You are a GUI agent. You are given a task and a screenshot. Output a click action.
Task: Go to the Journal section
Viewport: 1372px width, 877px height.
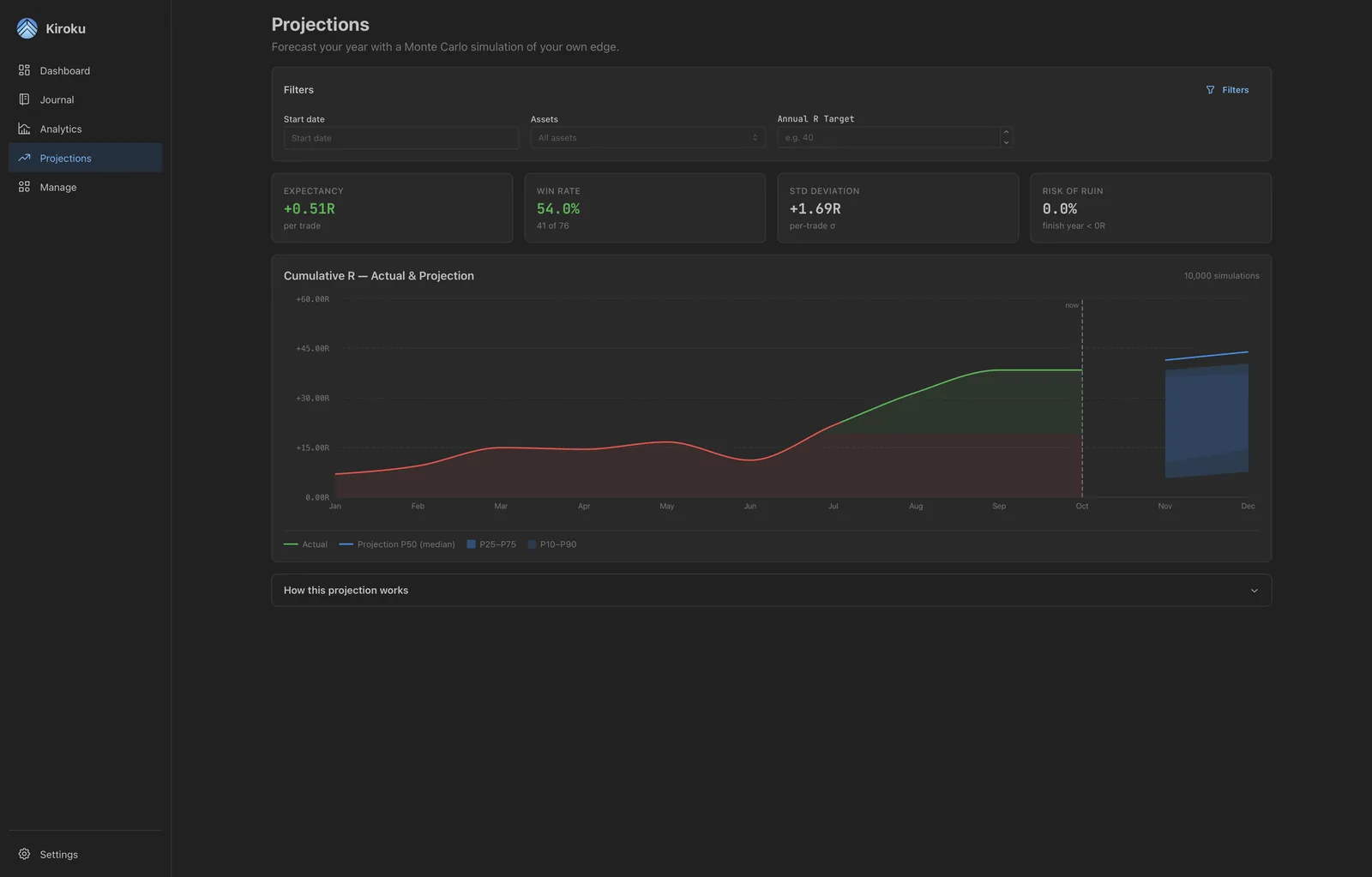(85, 99)
